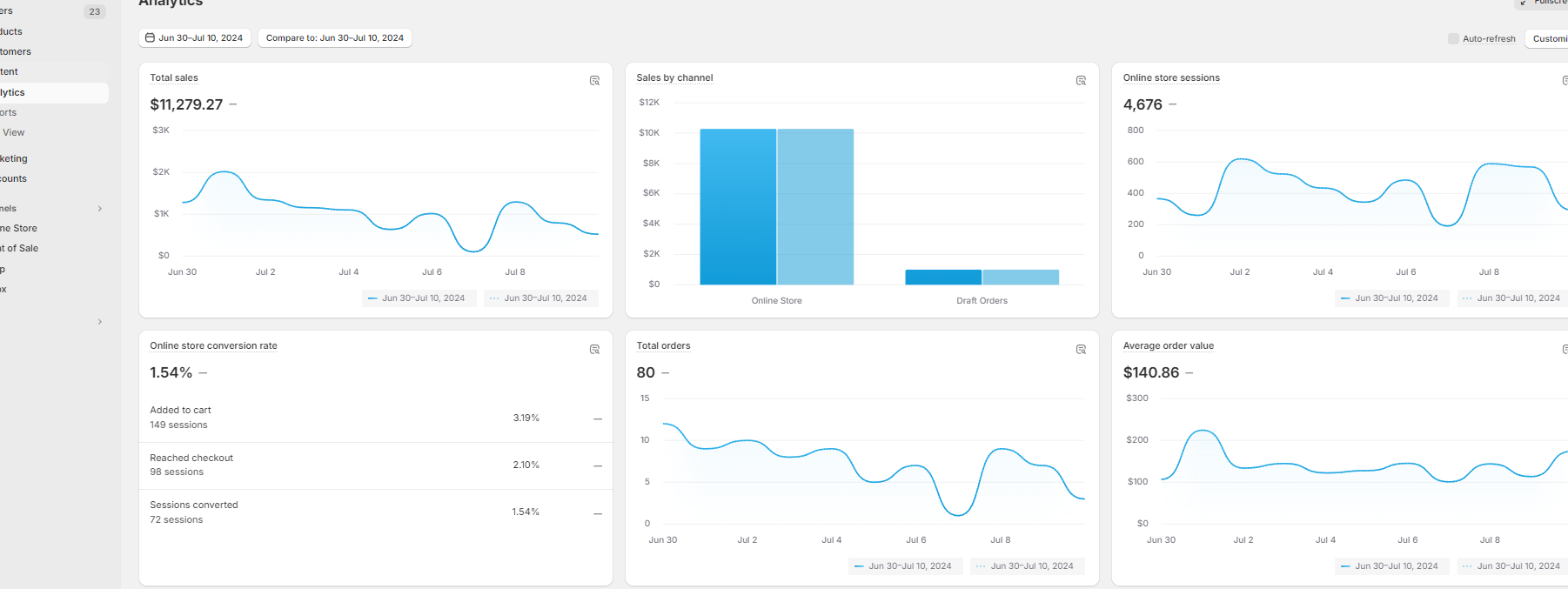Open the Sales by channel report icon

click(x=1081, y=81)
